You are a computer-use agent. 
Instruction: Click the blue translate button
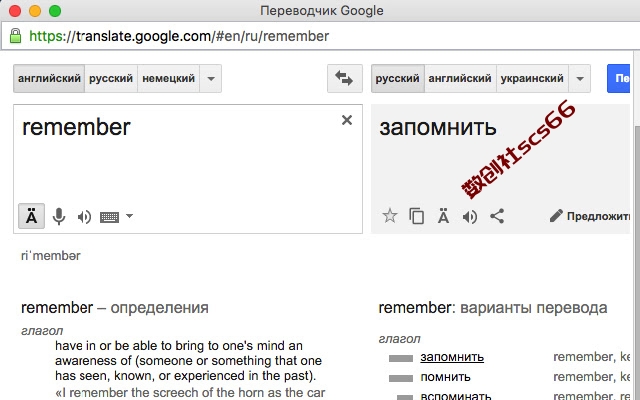[x=618, y=78]
